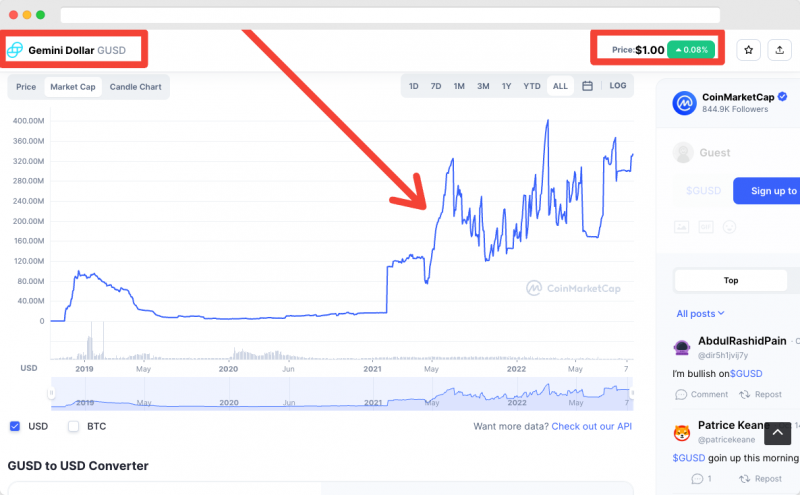Image resolution: width=800 pixels, height=495 pixels.
Task: Click the repost arrows on AbdulRashidPain's post
Action: coord(744,394)
